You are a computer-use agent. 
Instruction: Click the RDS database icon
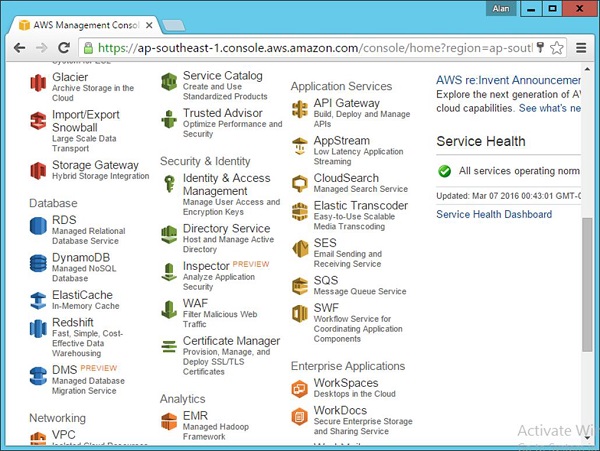point(38,226)
